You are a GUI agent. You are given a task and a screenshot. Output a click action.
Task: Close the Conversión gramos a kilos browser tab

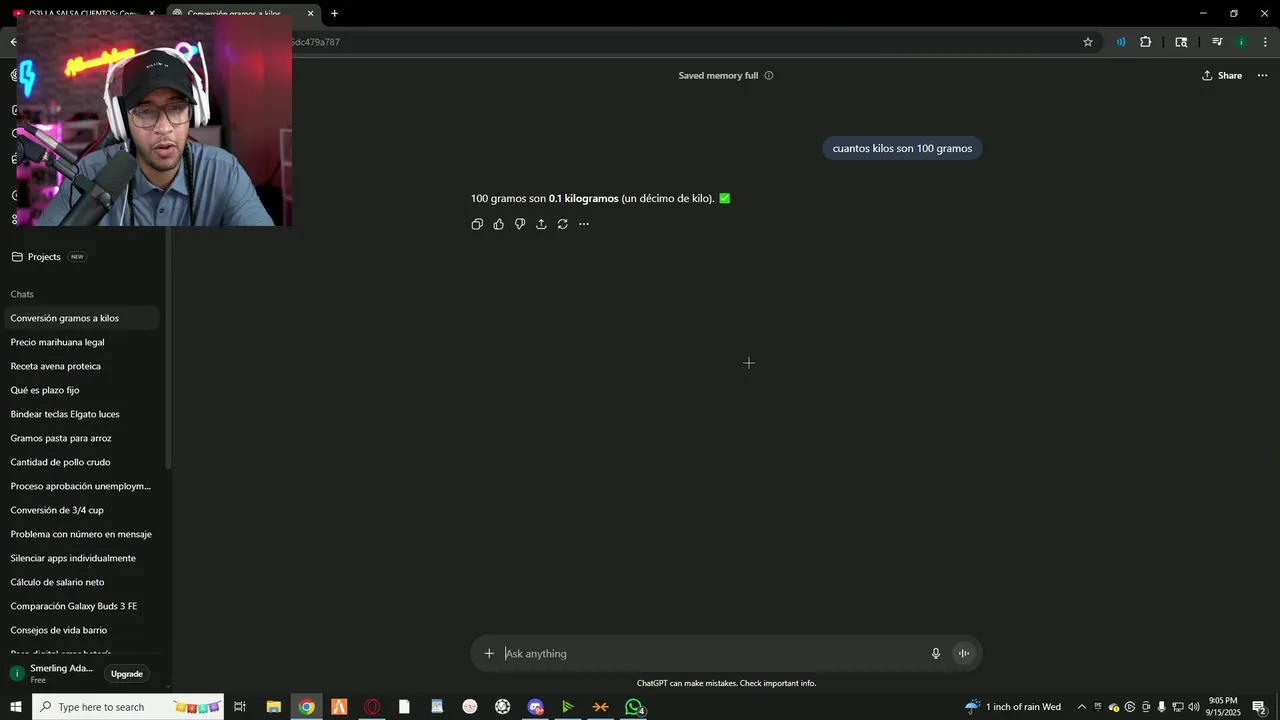pos(310,14)
